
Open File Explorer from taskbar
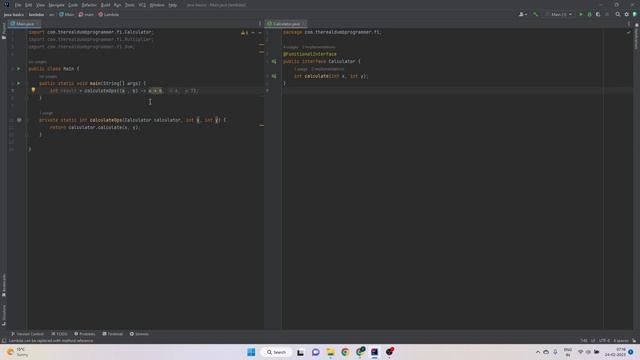pos(330,352)
